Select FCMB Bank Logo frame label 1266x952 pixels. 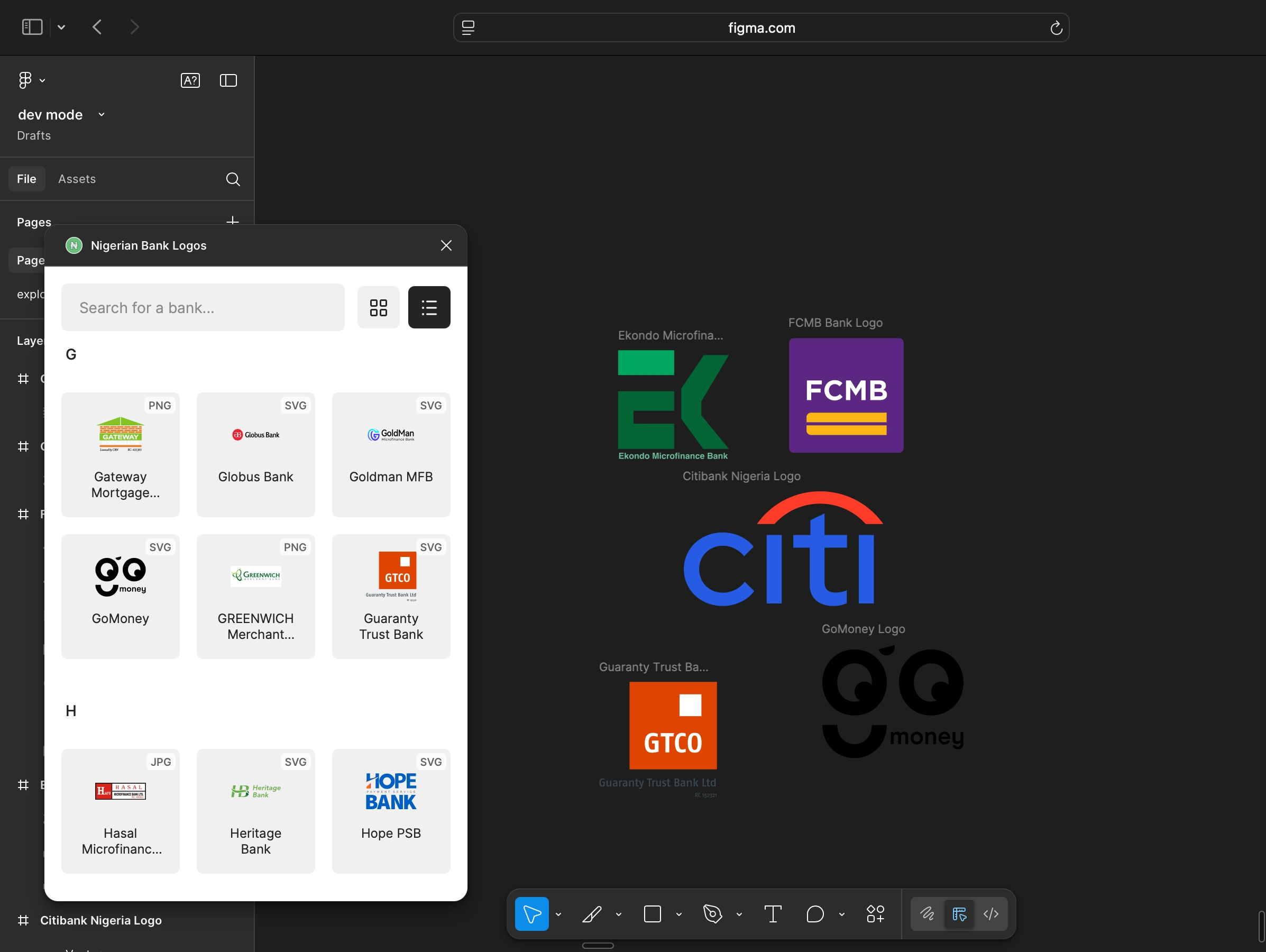coord(835,323)
